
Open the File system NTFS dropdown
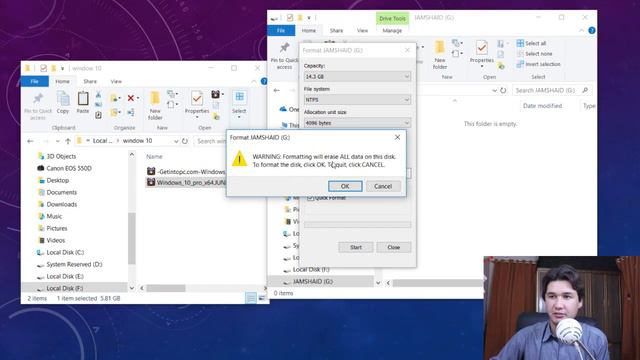click(357, 100)
